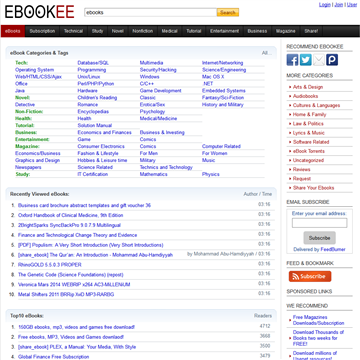
Task: Open the Database/SQL category
Action: click(x=93, y=63)
